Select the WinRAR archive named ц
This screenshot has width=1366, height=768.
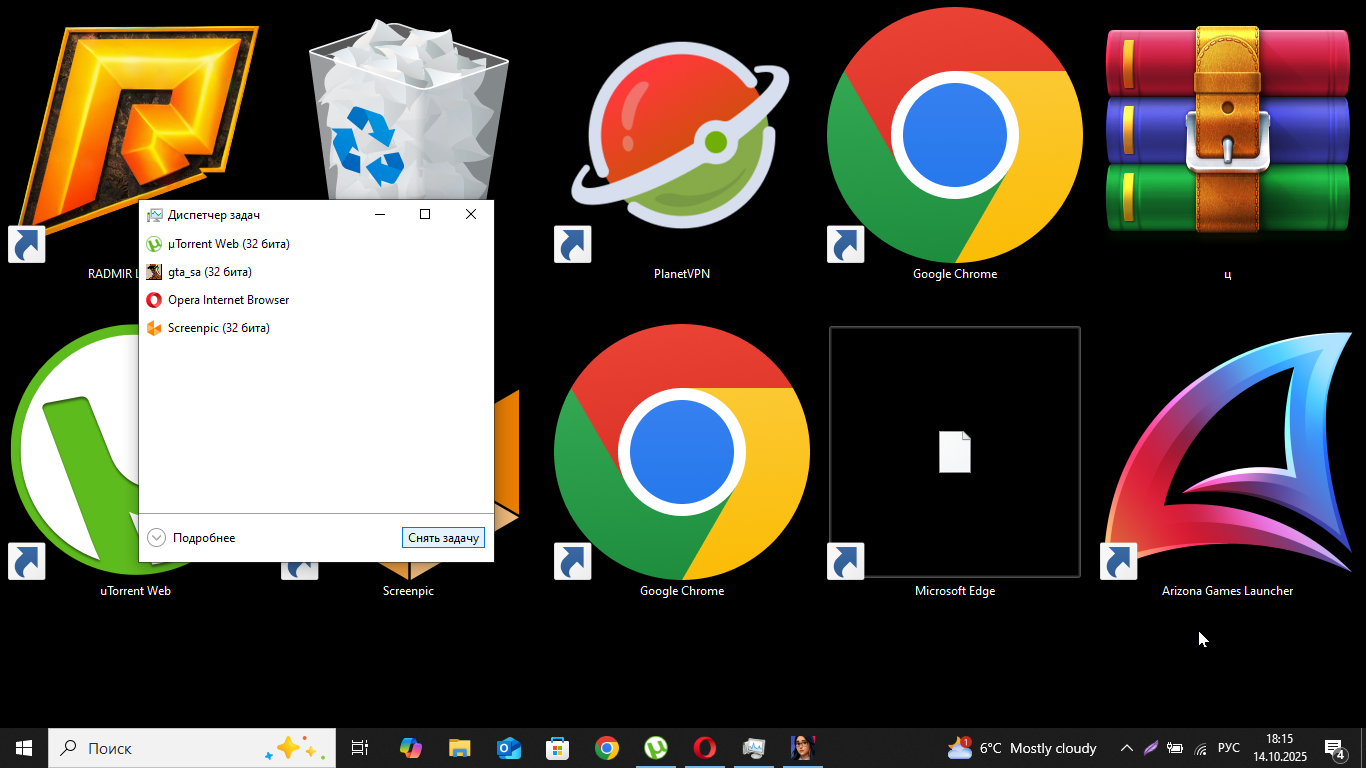1228,145
